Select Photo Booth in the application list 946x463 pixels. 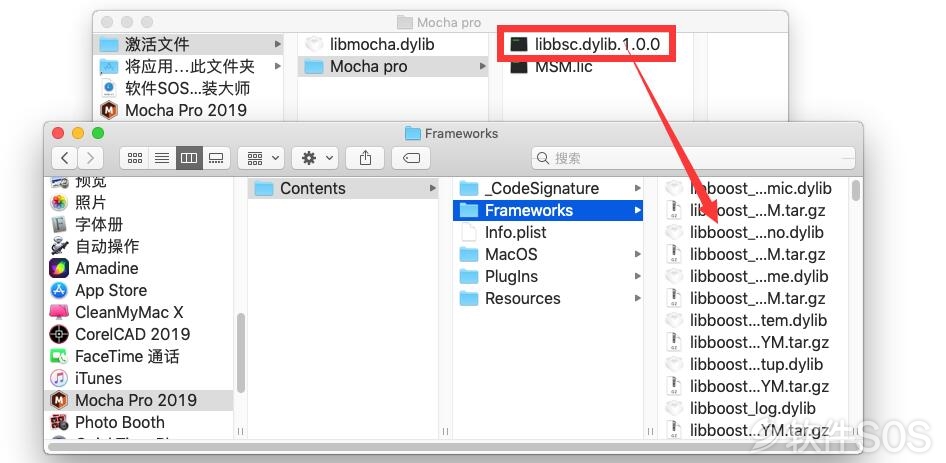[141, 423]
